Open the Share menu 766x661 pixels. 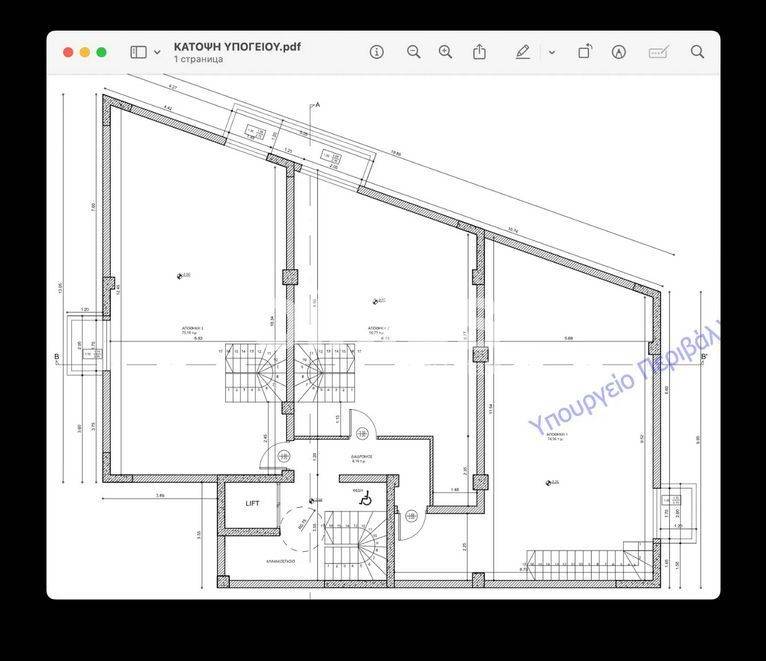(480, 52)
